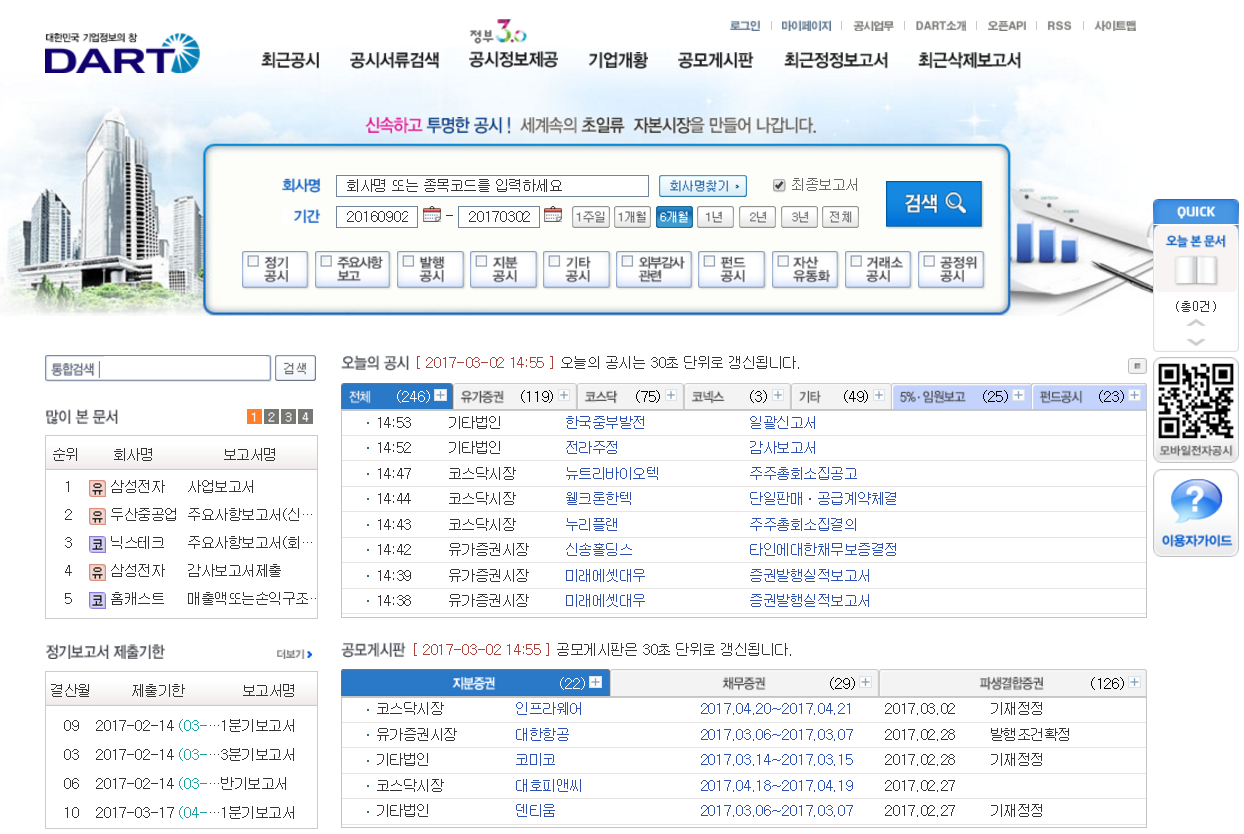Click the blue 검색 search button
Image resolution: width=1244 pixels, height=834 pixels.
click(934, 204)
